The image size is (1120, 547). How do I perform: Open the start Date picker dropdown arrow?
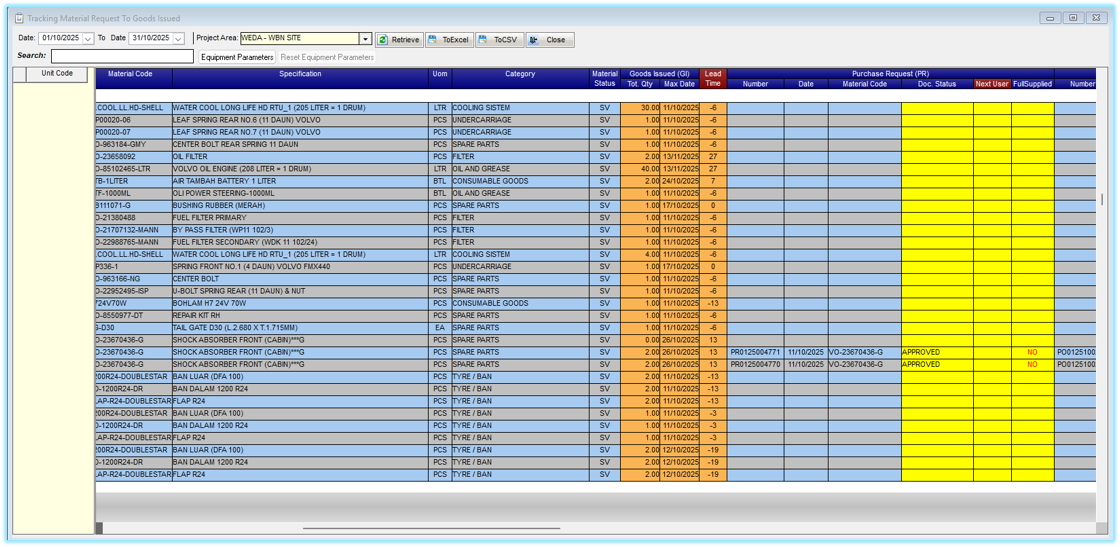coord(89,39)
